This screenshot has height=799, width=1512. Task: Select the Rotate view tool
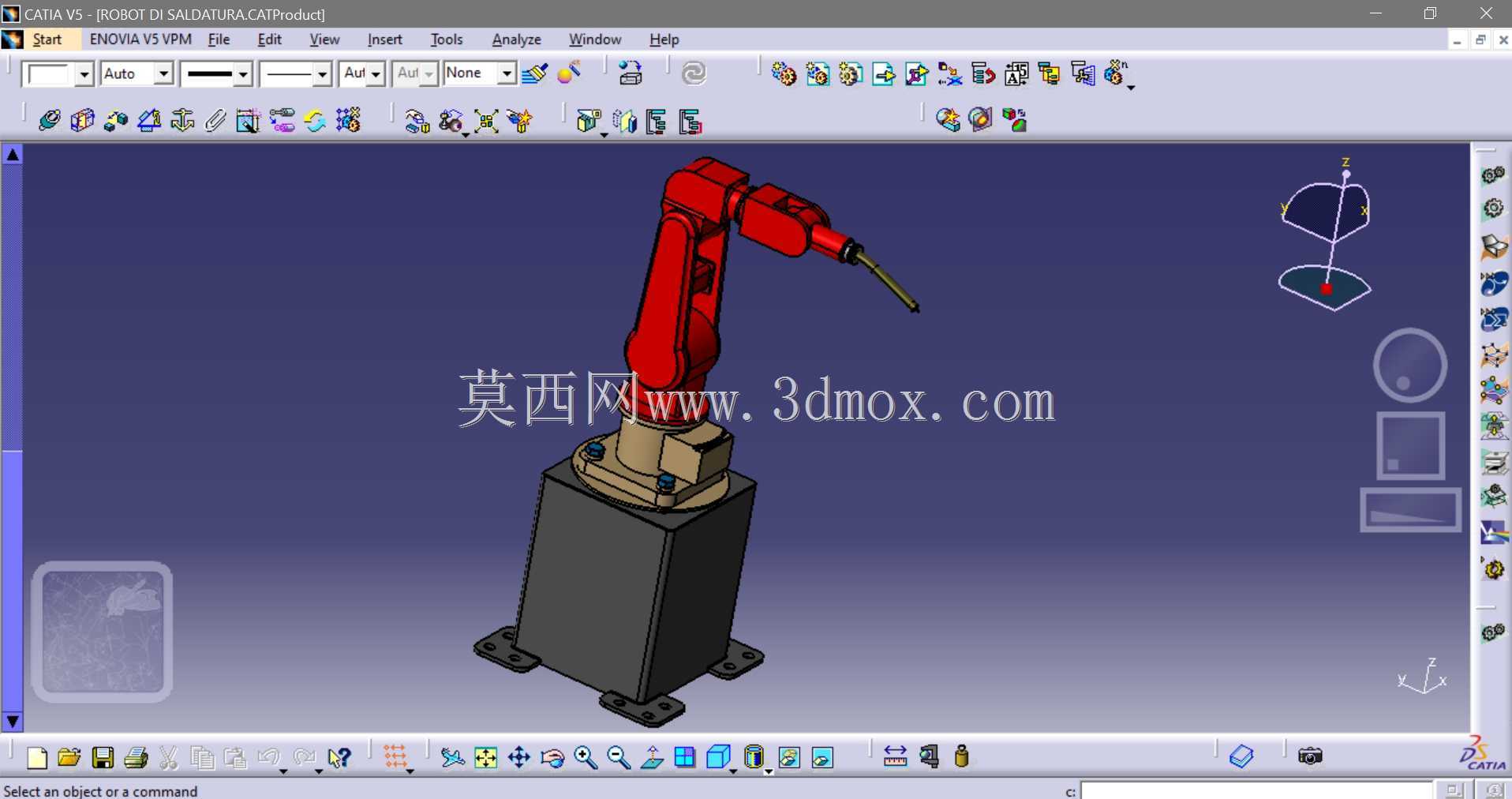(552, 758)
